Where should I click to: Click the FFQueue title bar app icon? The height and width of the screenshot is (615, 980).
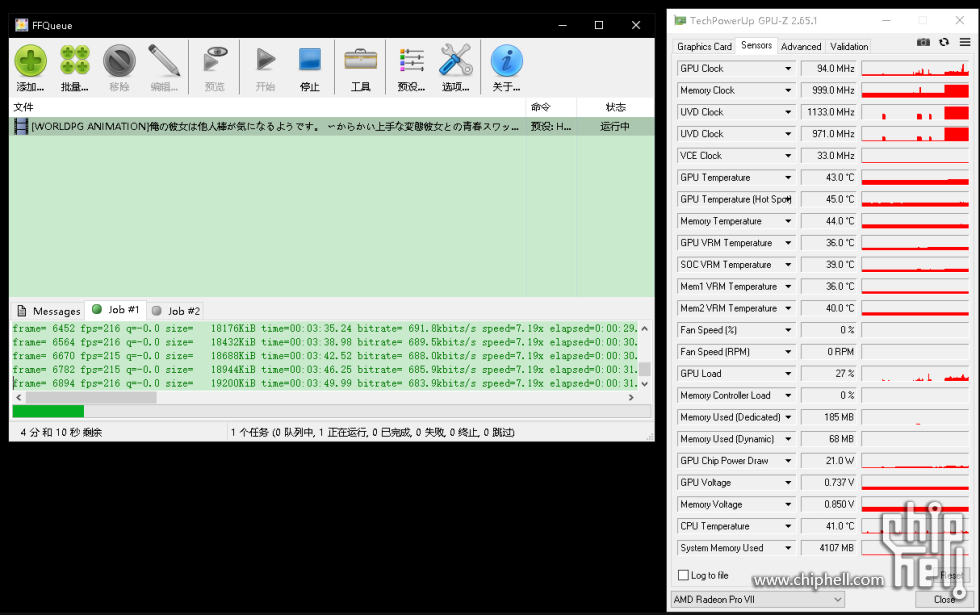(21, 25)
